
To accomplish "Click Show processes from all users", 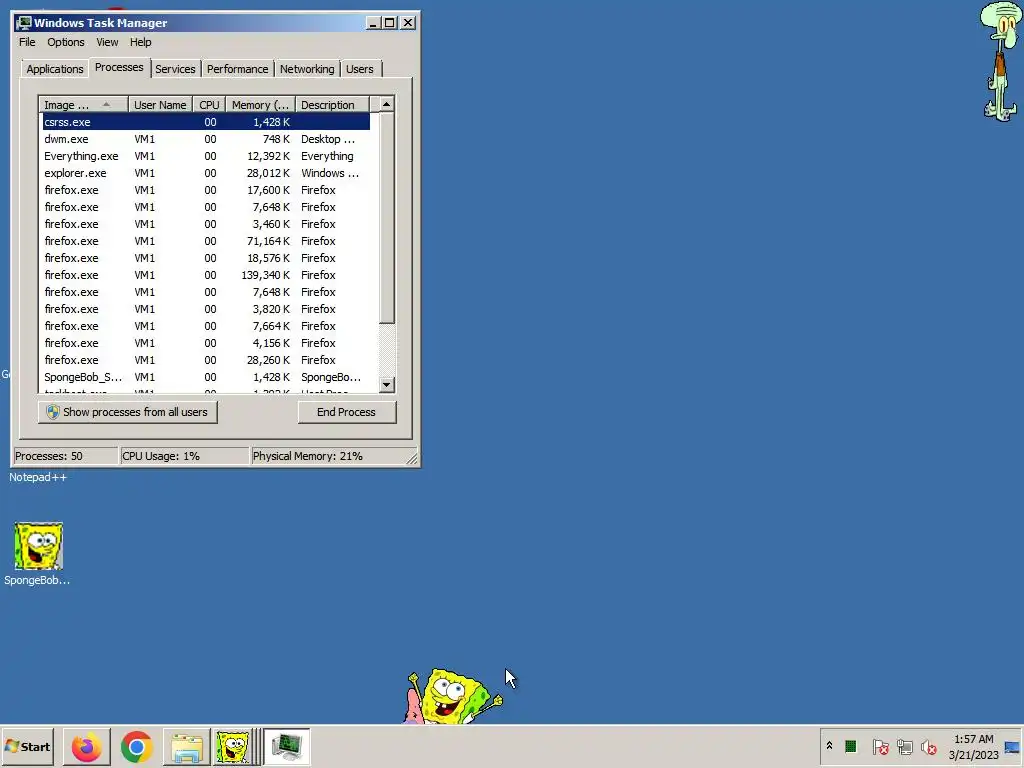I will [x=127, y=412].
